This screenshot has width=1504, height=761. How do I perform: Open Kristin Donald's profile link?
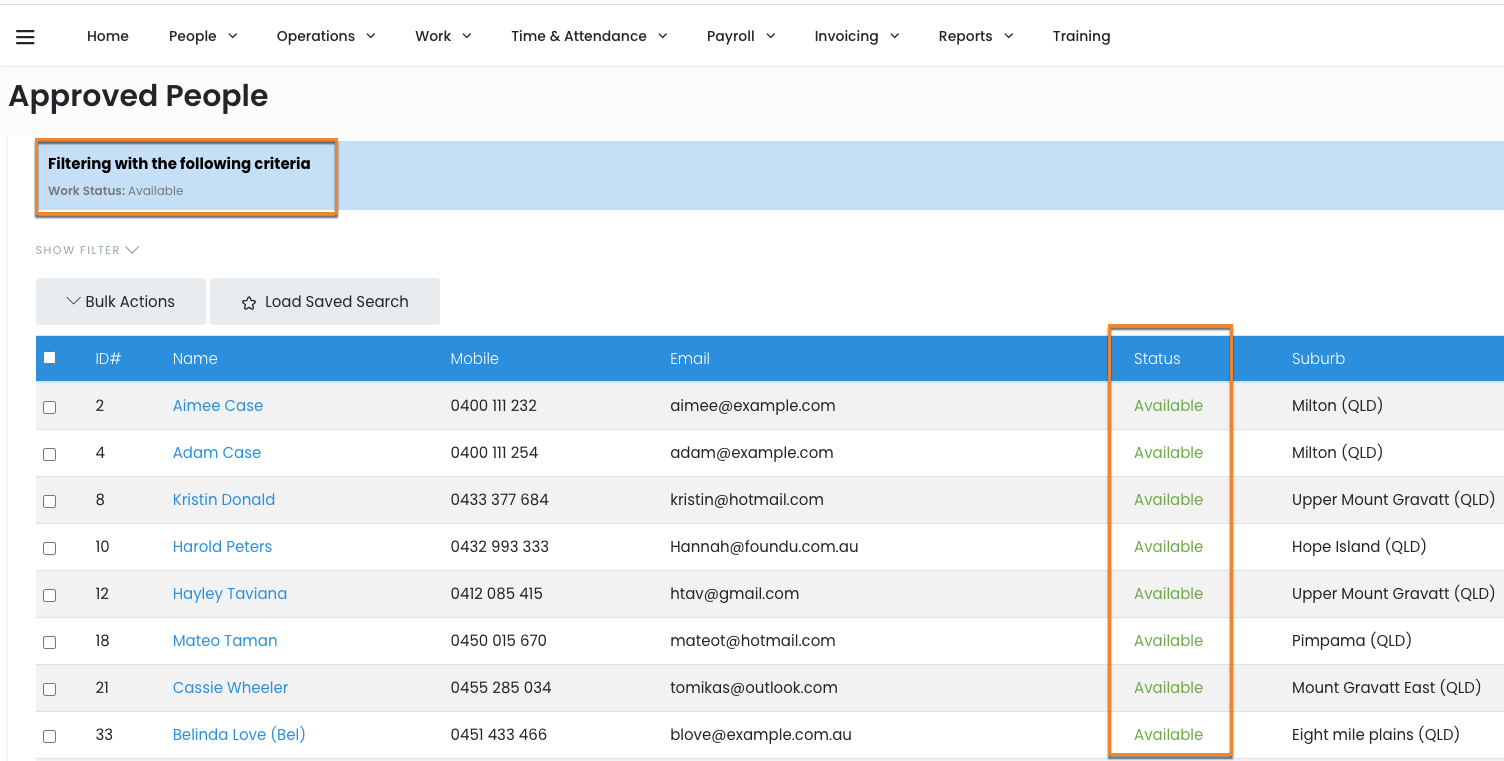coord(224,500)
